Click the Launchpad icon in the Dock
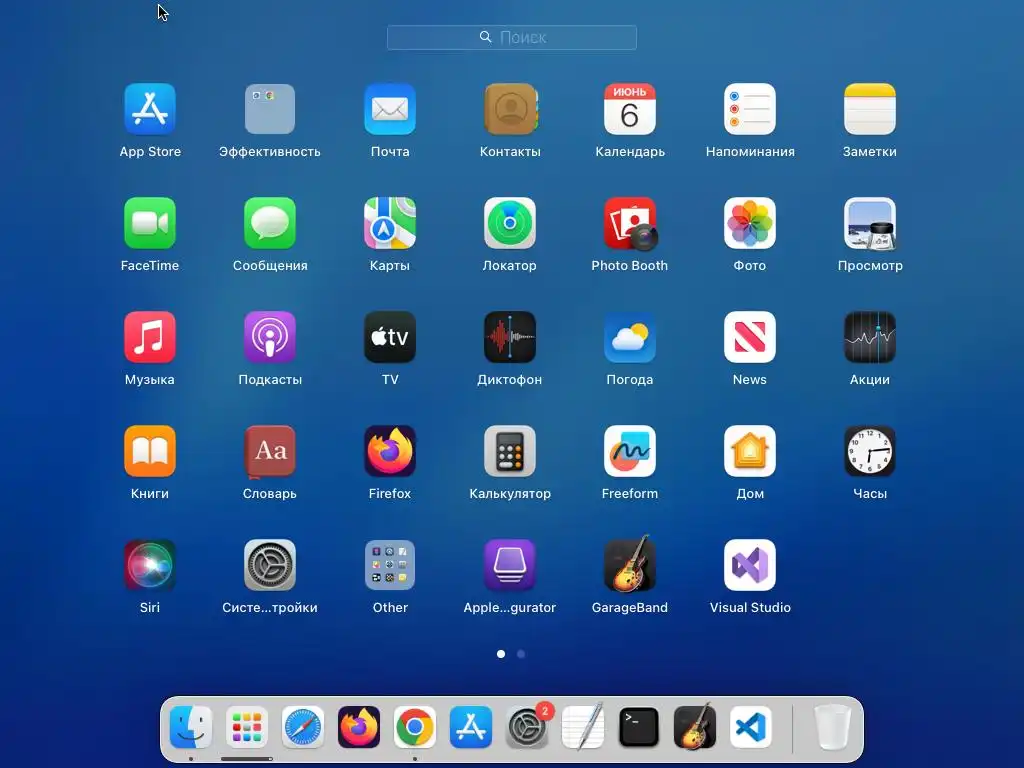 click(x=247, y=727)
